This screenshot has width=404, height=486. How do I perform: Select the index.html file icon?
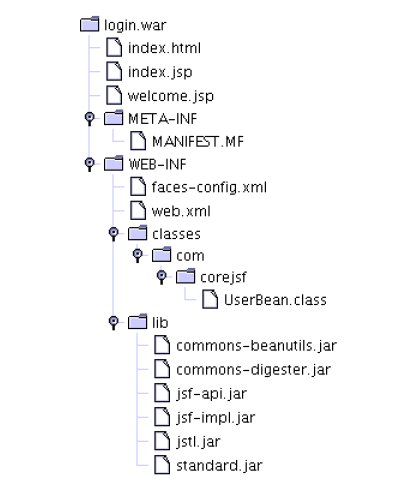click(x=114, y=47)
